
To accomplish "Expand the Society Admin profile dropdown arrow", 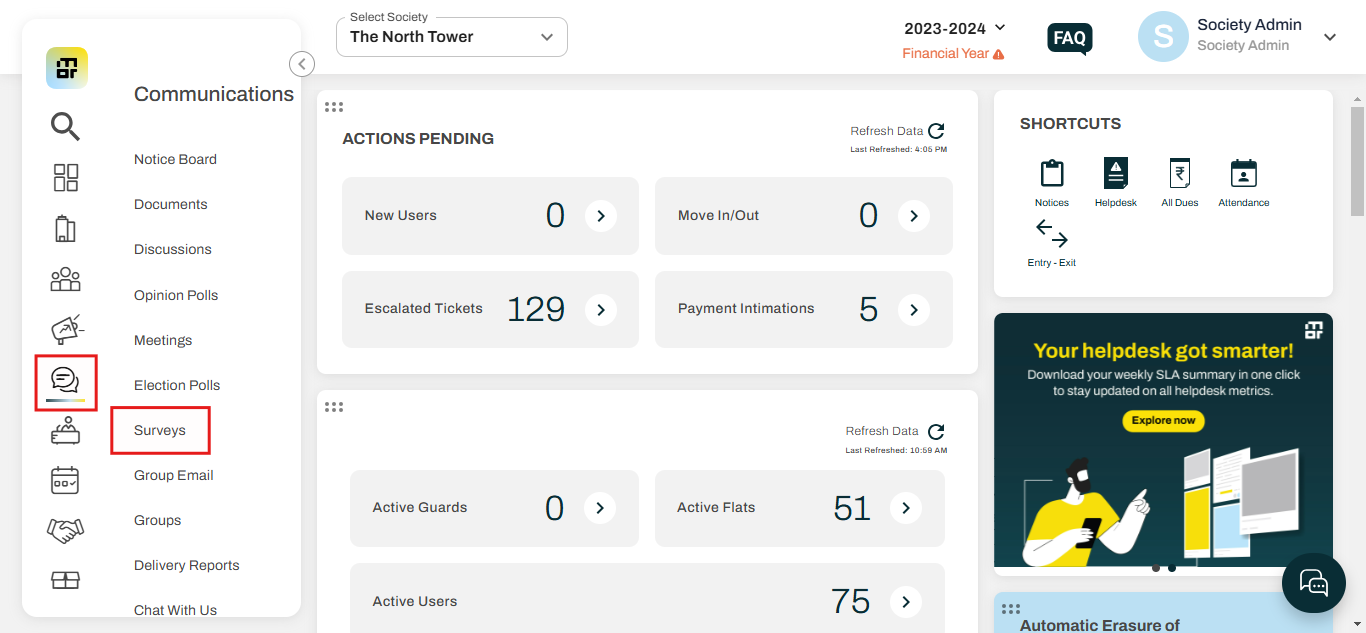I will 1330,37.
